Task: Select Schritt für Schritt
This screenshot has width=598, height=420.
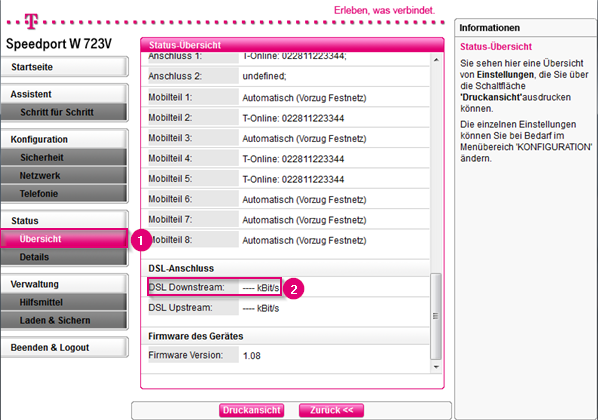Action: (64, 112)
